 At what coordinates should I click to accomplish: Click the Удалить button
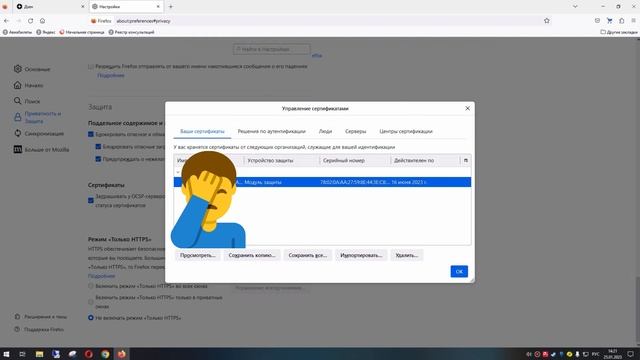point(407,255)
